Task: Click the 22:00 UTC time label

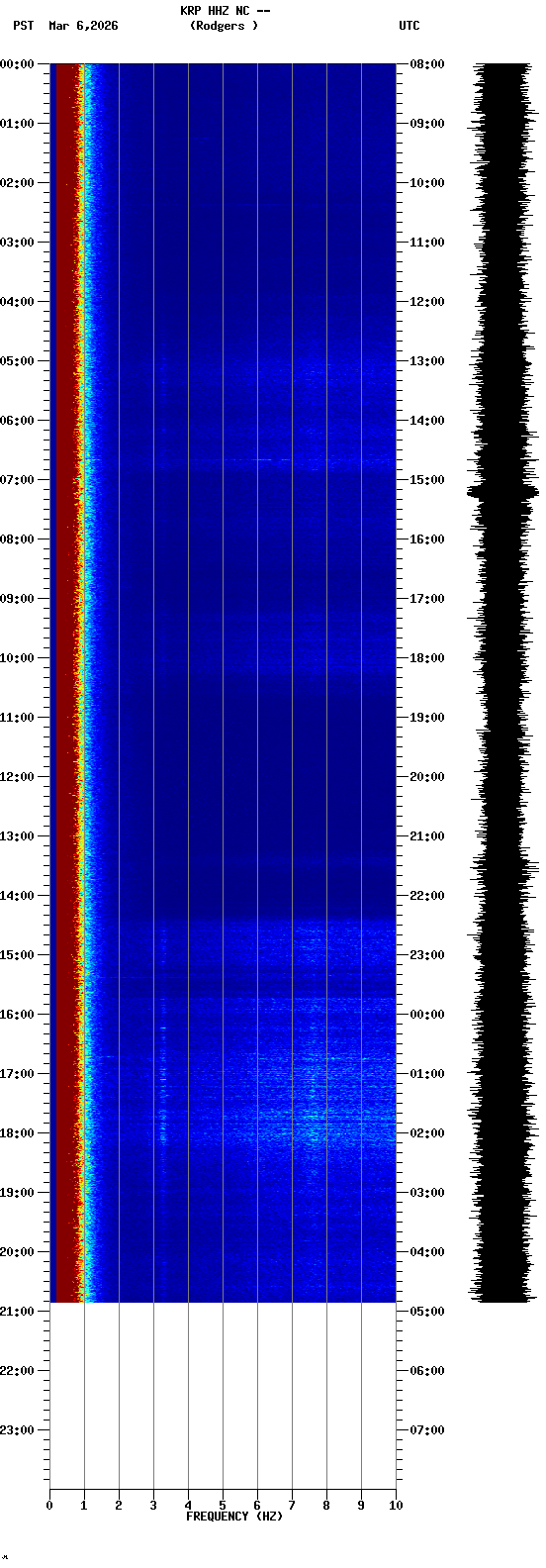Action: 427,896
